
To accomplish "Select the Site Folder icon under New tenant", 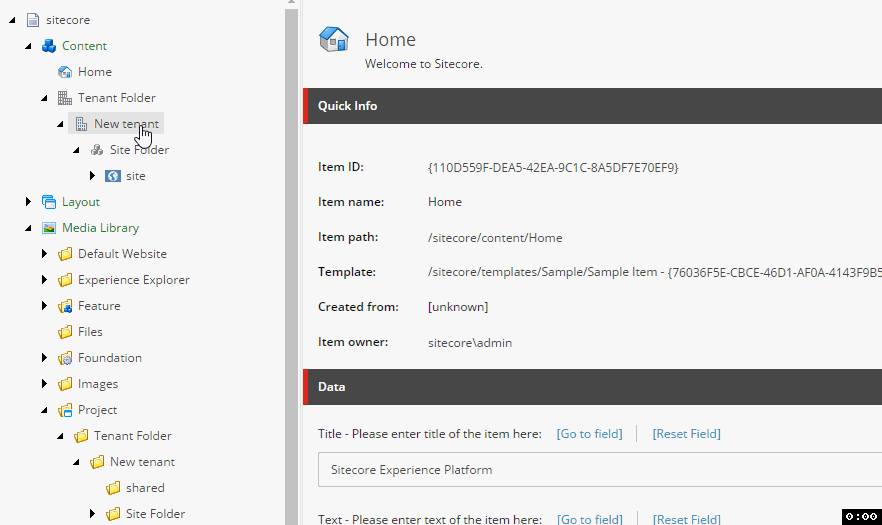I will click(97, 150).
